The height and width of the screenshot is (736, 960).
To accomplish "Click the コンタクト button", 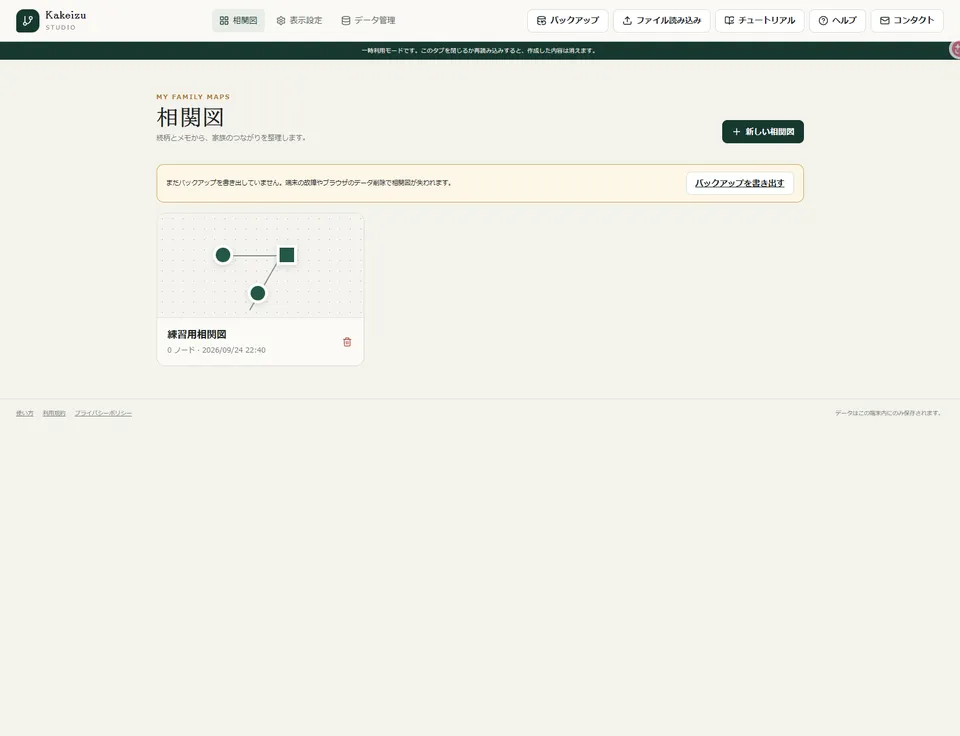I will (x=907, y=20).
